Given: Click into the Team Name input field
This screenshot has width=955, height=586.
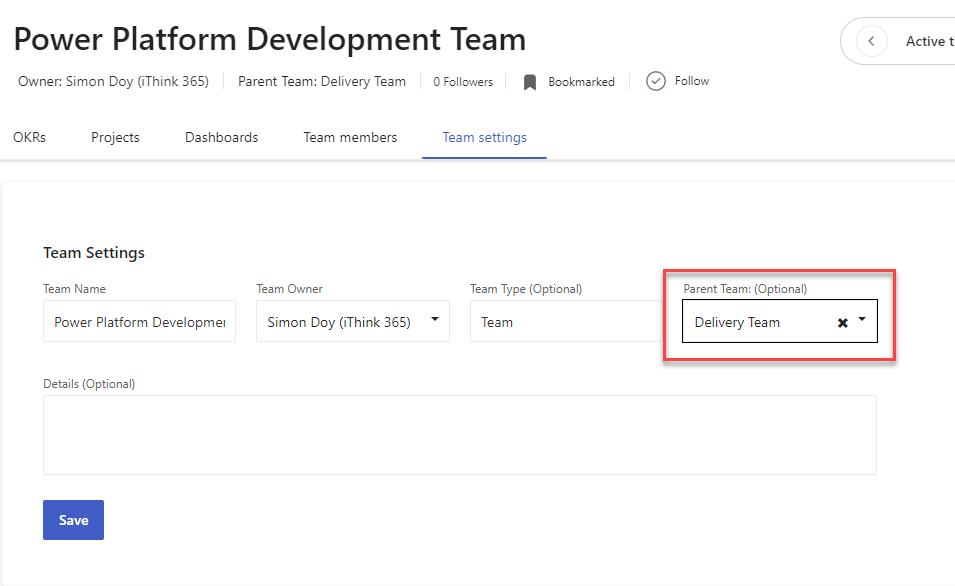Looking at the screenshot, I should [x=139, y=322].
